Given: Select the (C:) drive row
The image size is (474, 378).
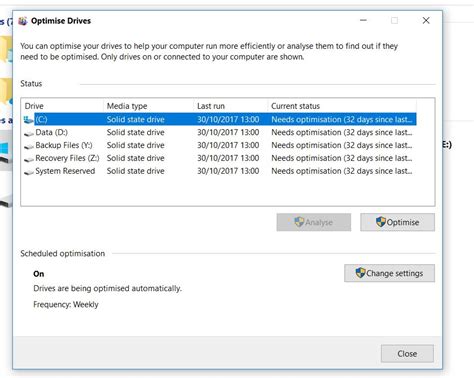Looking at the screenshot, I should pyautogui.click(x=220, y=119).
